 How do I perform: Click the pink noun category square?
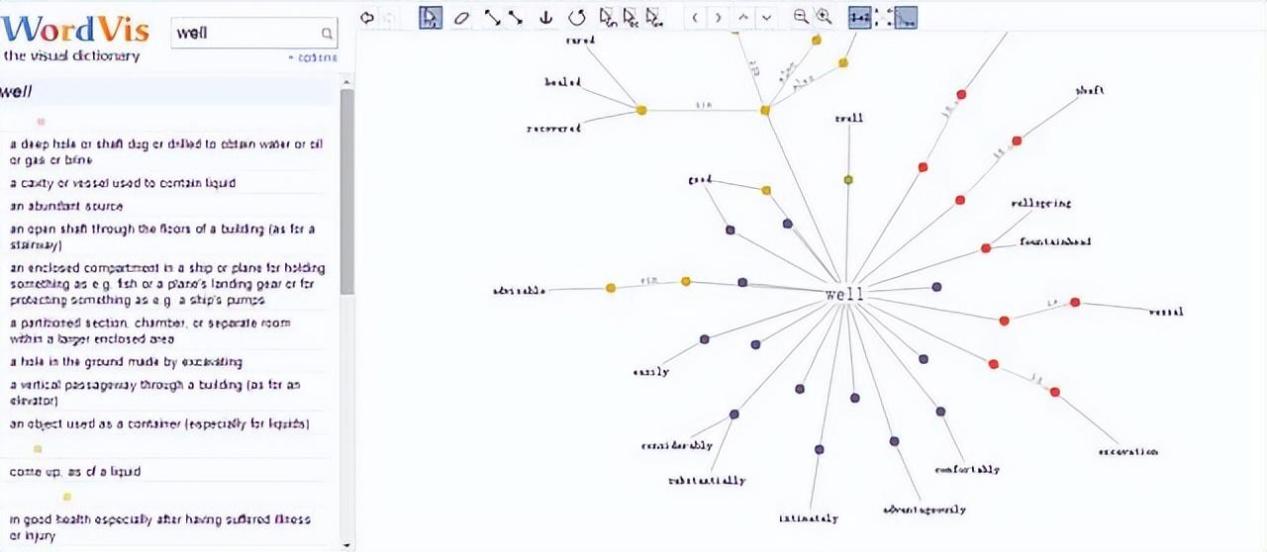click(41, 122)
